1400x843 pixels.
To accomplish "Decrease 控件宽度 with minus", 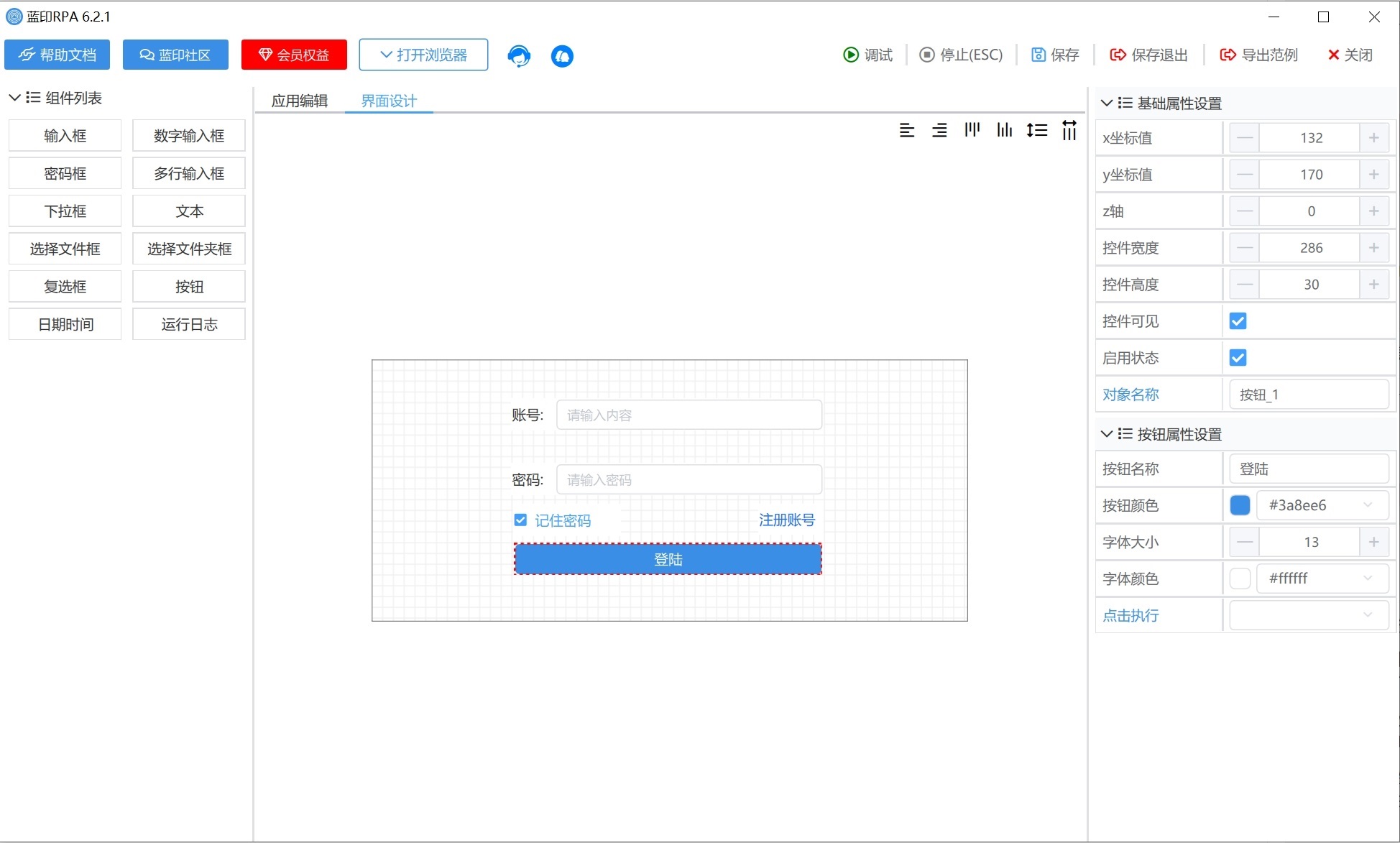I will (x=1245, y=247).
